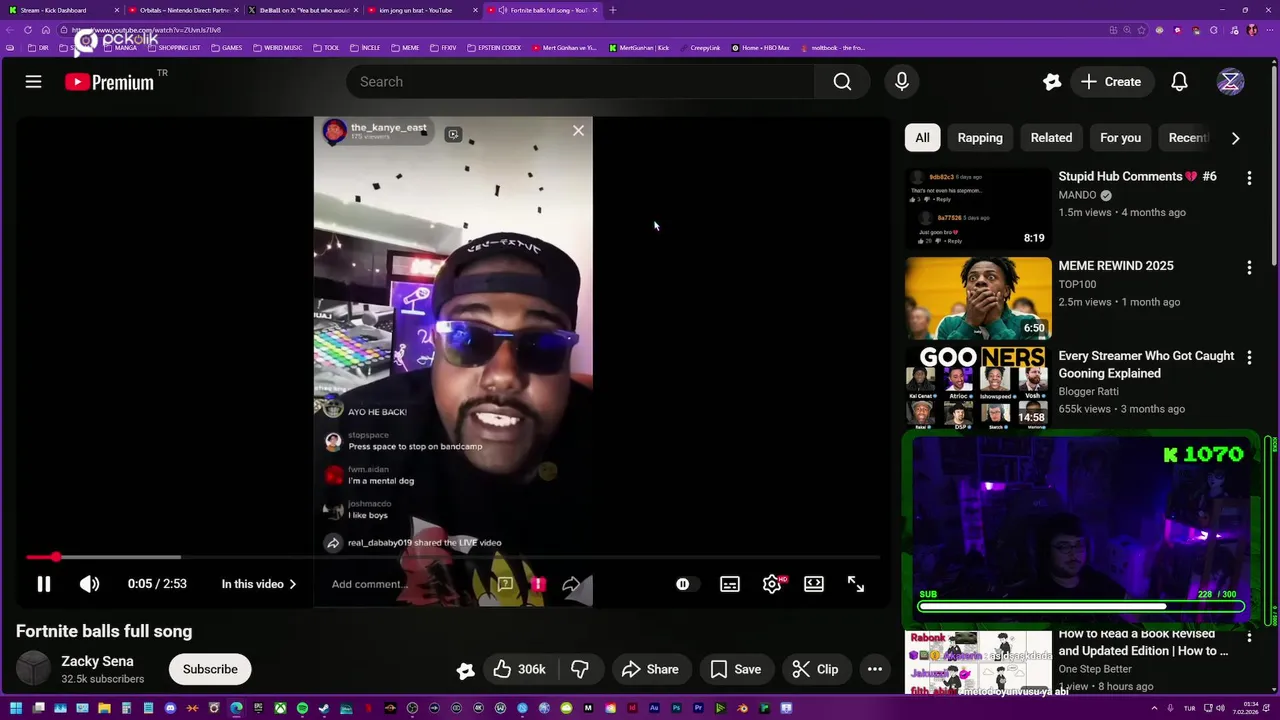The height and width of the screenshot is (720, 1280).
Task: Click the YouTube search input field
Action: [x=580, y=82]
